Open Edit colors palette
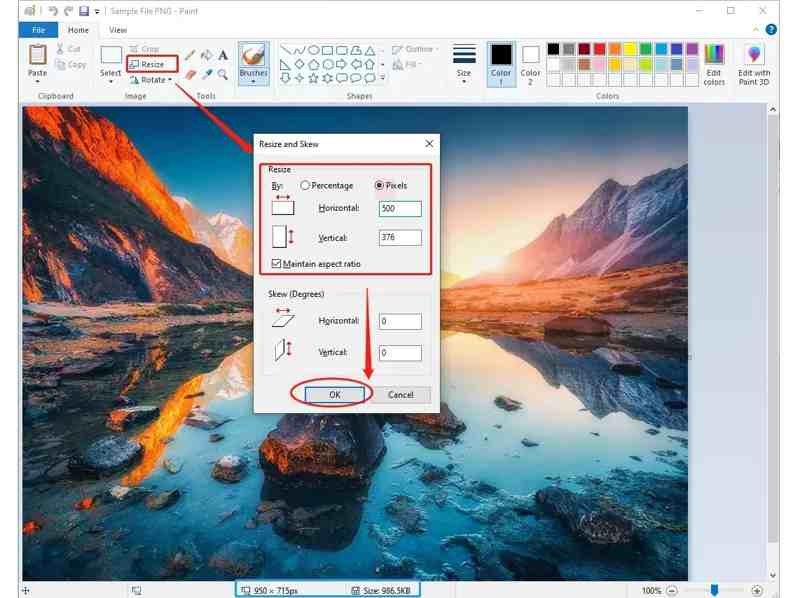The image size is (800, 598). click(714, 63)
